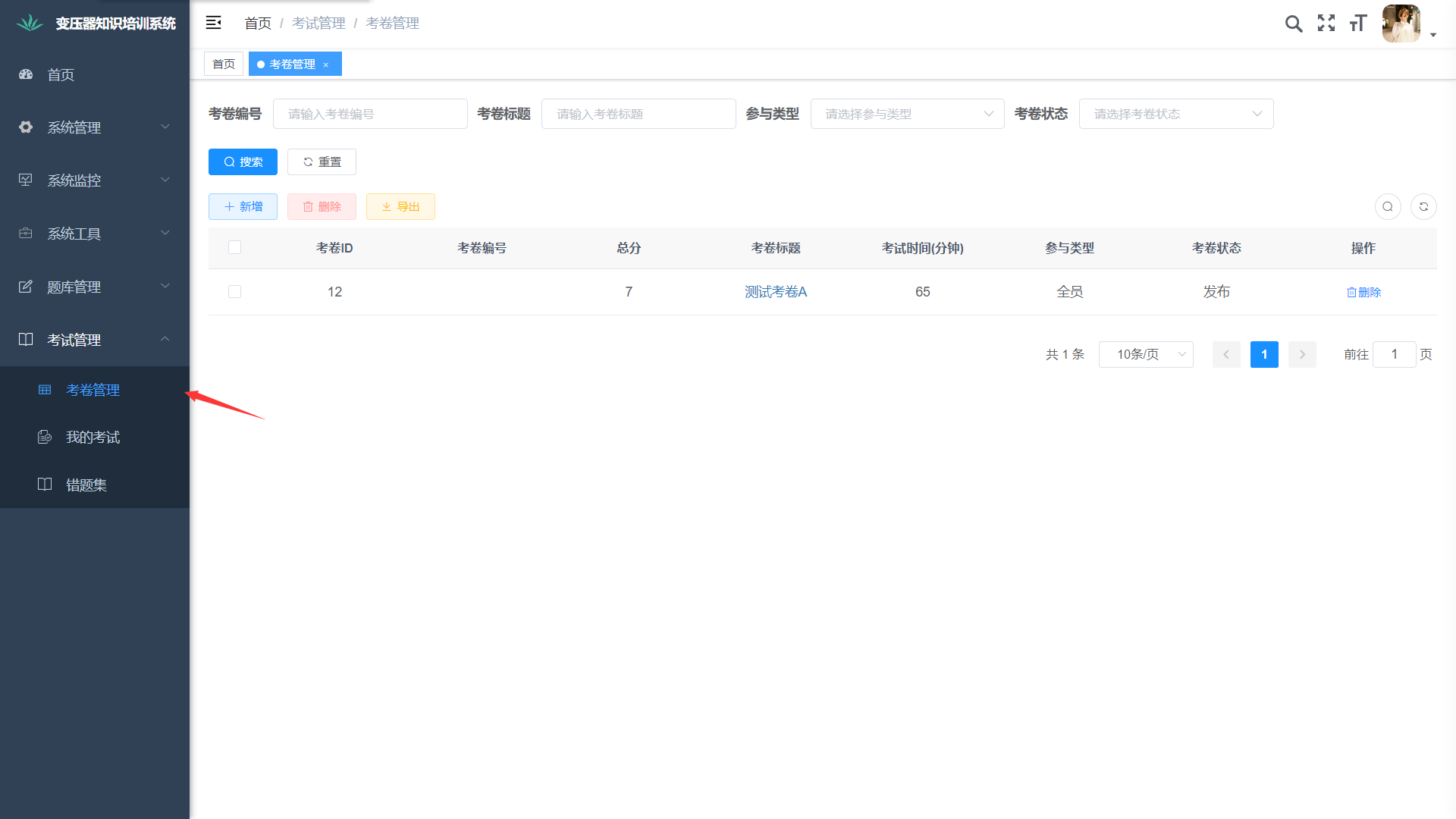This screenshot has height=819, width=1456.
Task: Toggle fullscreen mode icon
Action: point(1326,24)
